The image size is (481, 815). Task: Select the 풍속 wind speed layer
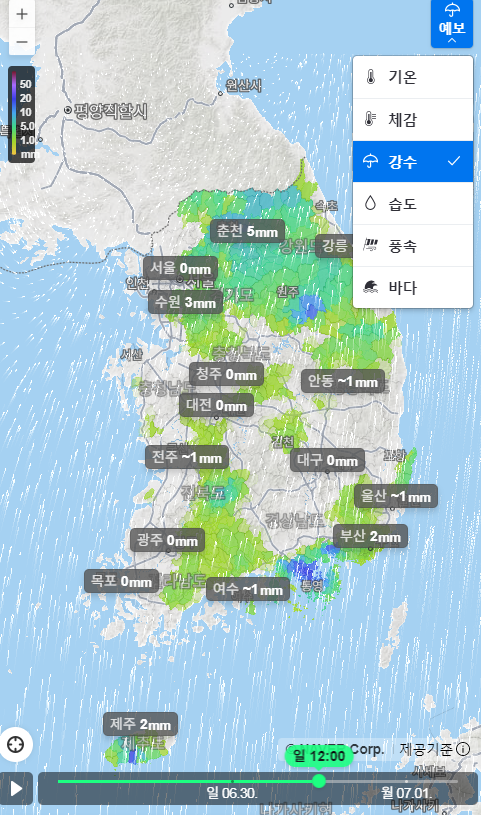413,246
